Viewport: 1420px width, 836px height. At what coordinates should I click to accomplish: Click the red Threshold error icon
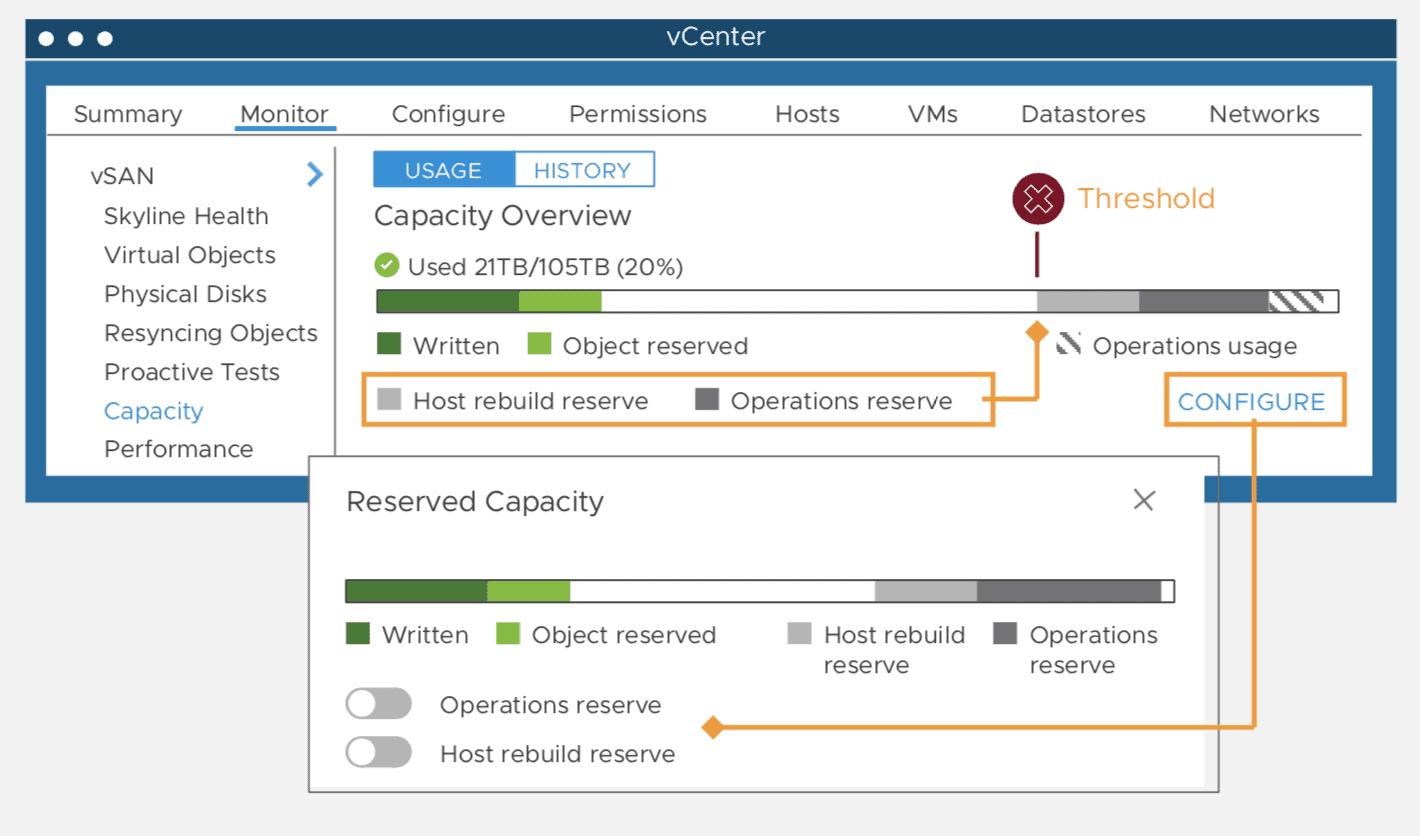point(1037,199)
